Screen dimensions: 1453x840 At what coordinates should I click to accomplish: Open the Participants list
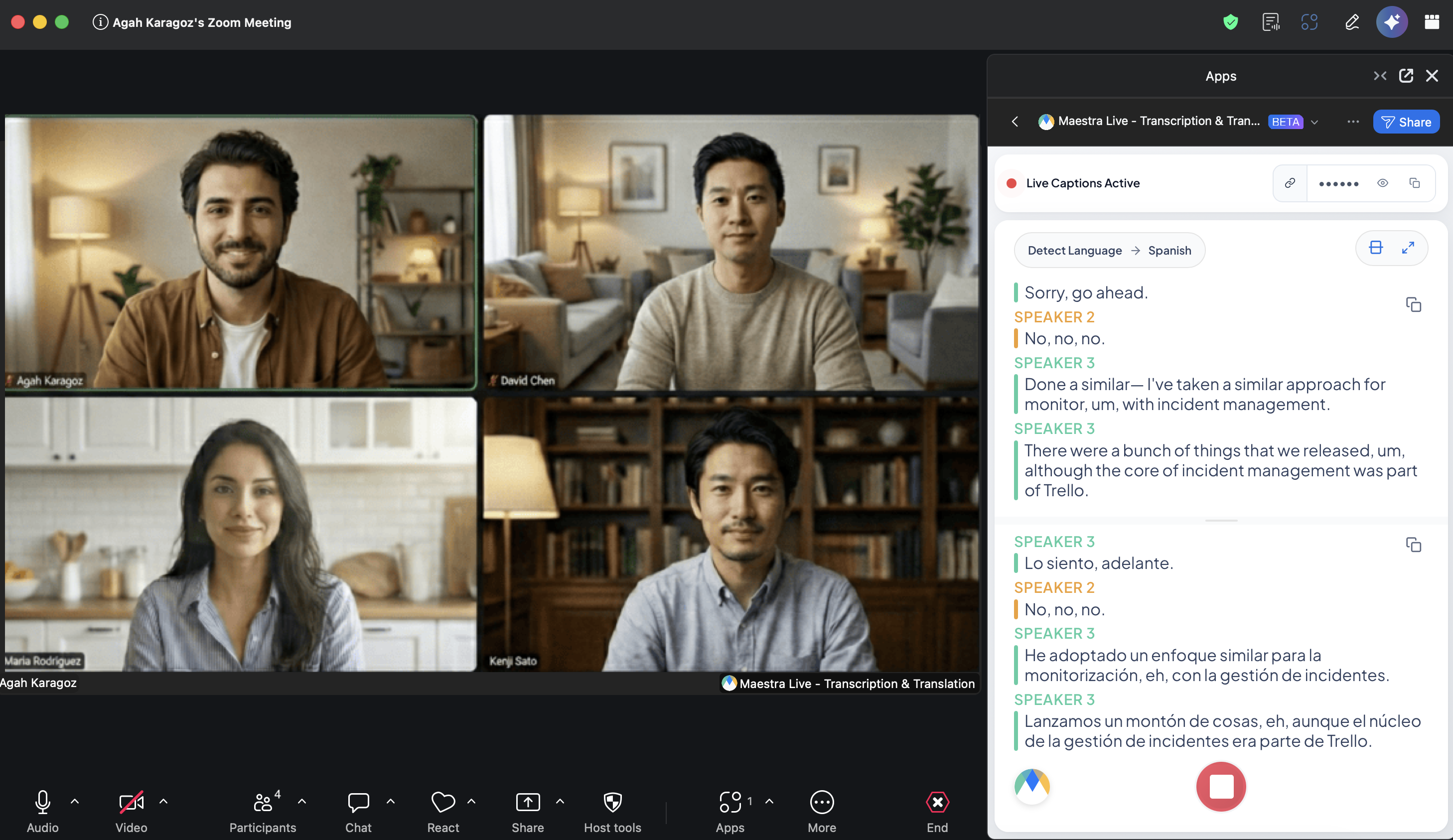point(262,811)
